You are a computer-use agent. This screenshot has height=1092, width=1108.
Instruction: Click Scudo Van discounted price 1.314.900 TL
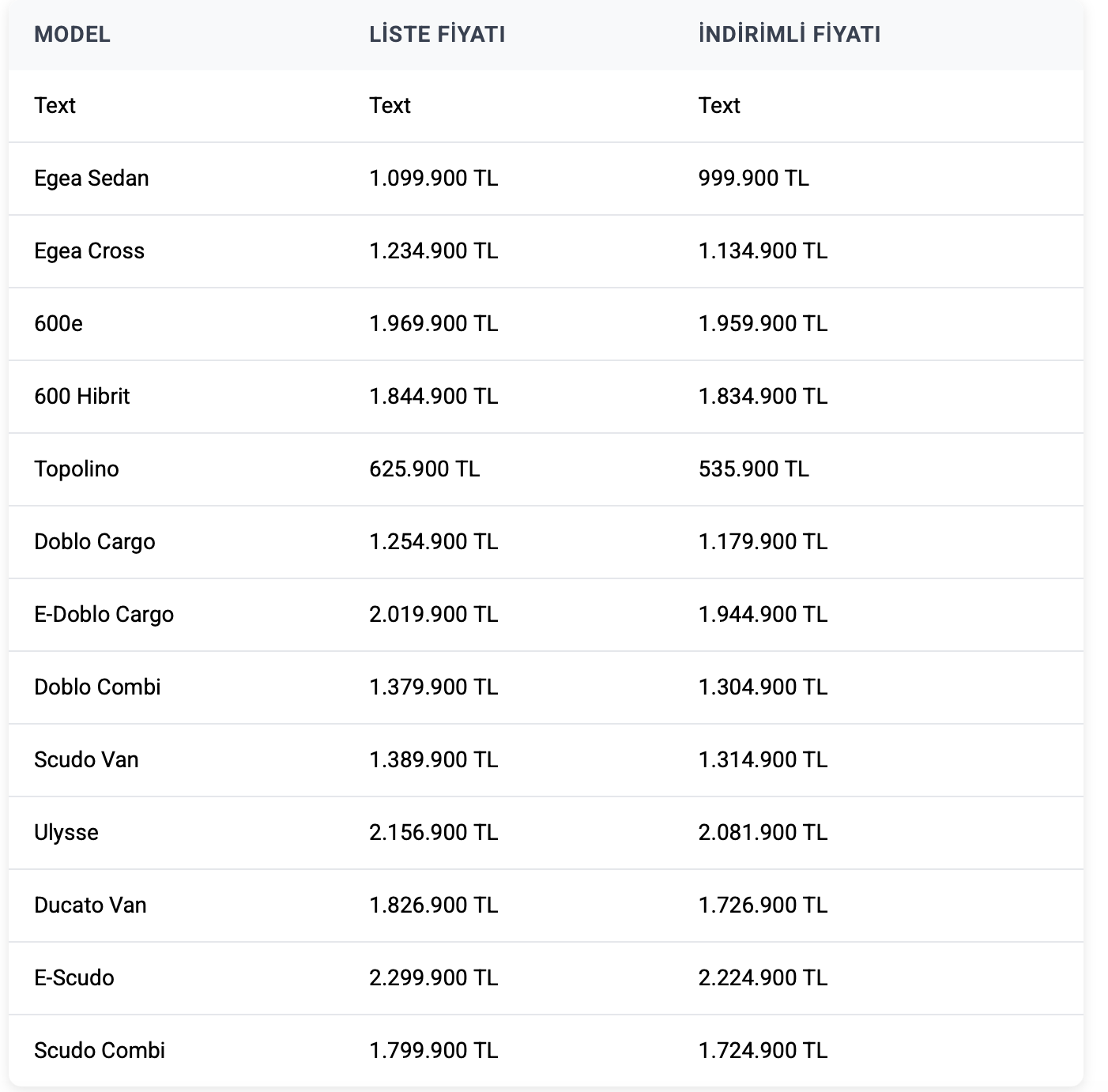(763, 760)
